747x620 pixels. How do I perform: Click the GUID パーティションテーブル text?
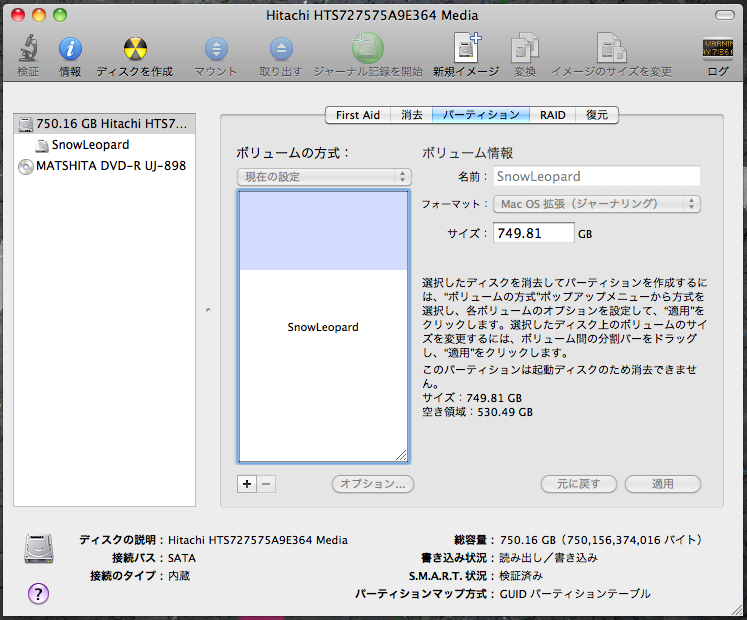[575, 594]
